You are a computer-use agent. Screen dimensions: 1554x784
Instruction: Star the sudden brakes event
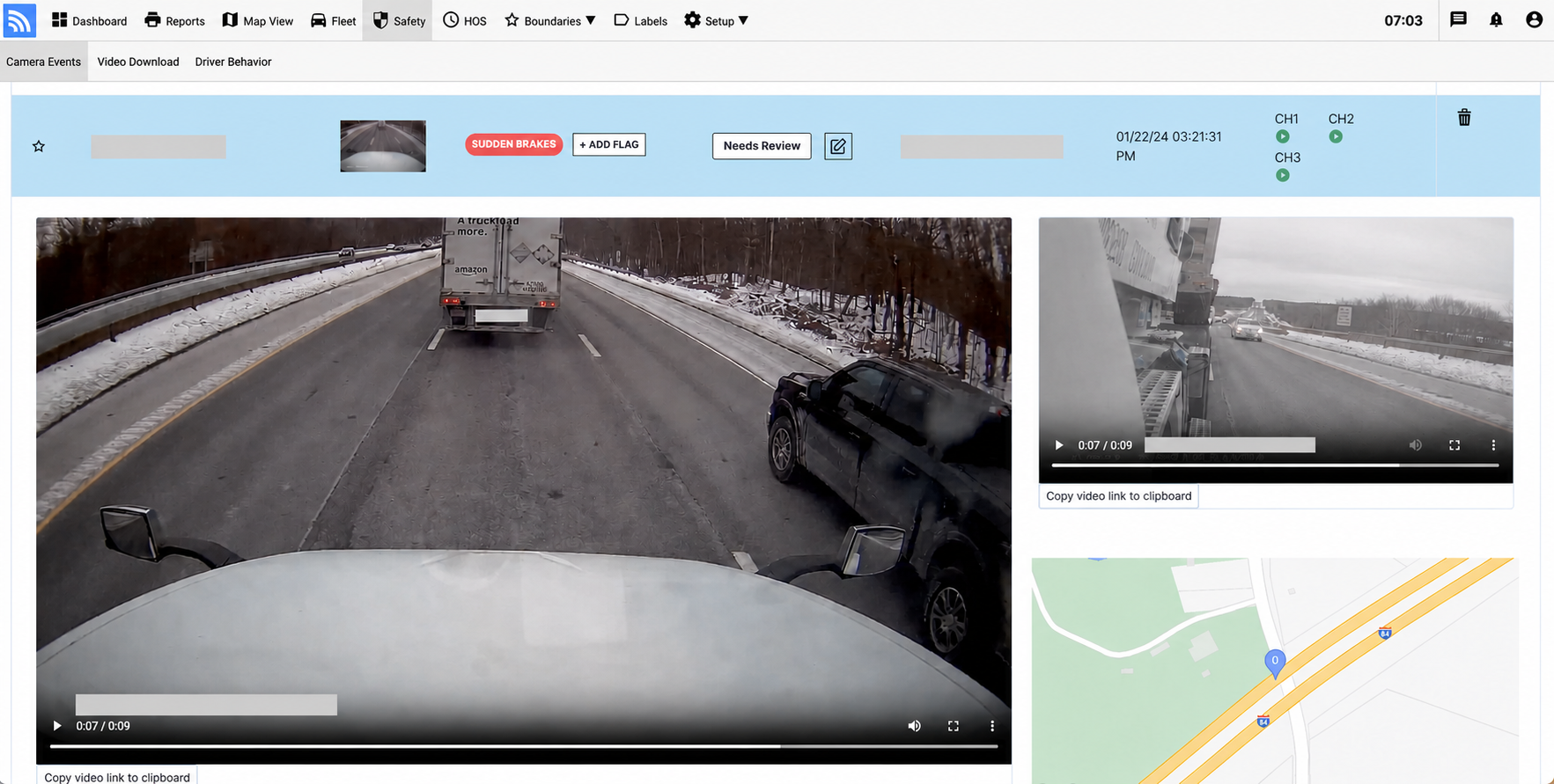39,146
